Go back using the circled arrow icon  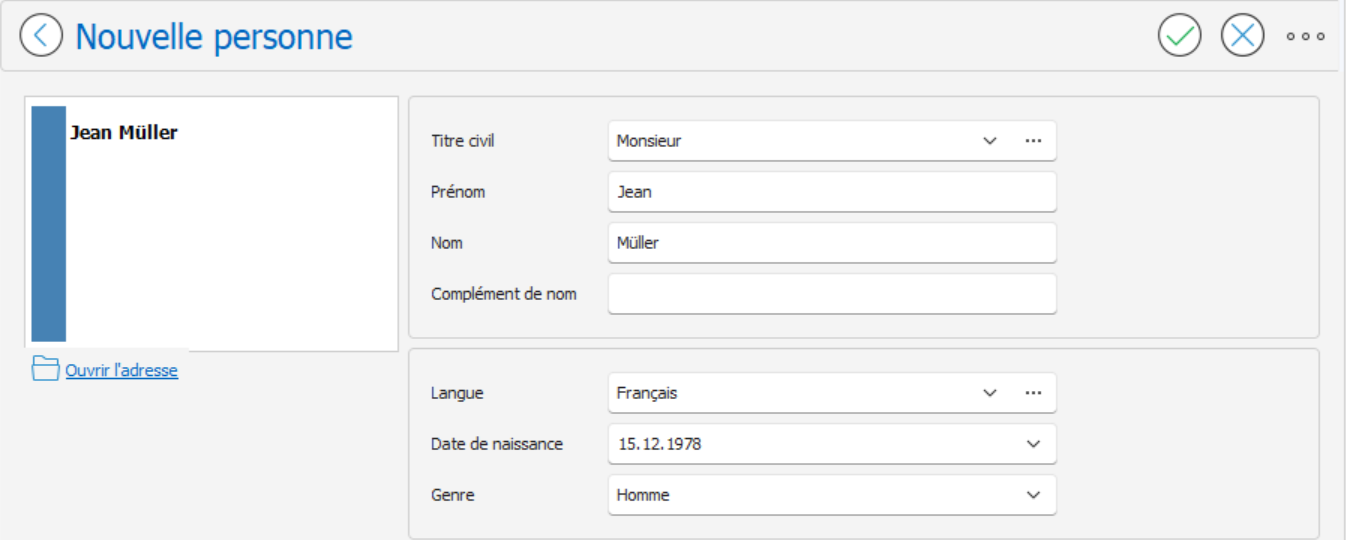point(41,36)
